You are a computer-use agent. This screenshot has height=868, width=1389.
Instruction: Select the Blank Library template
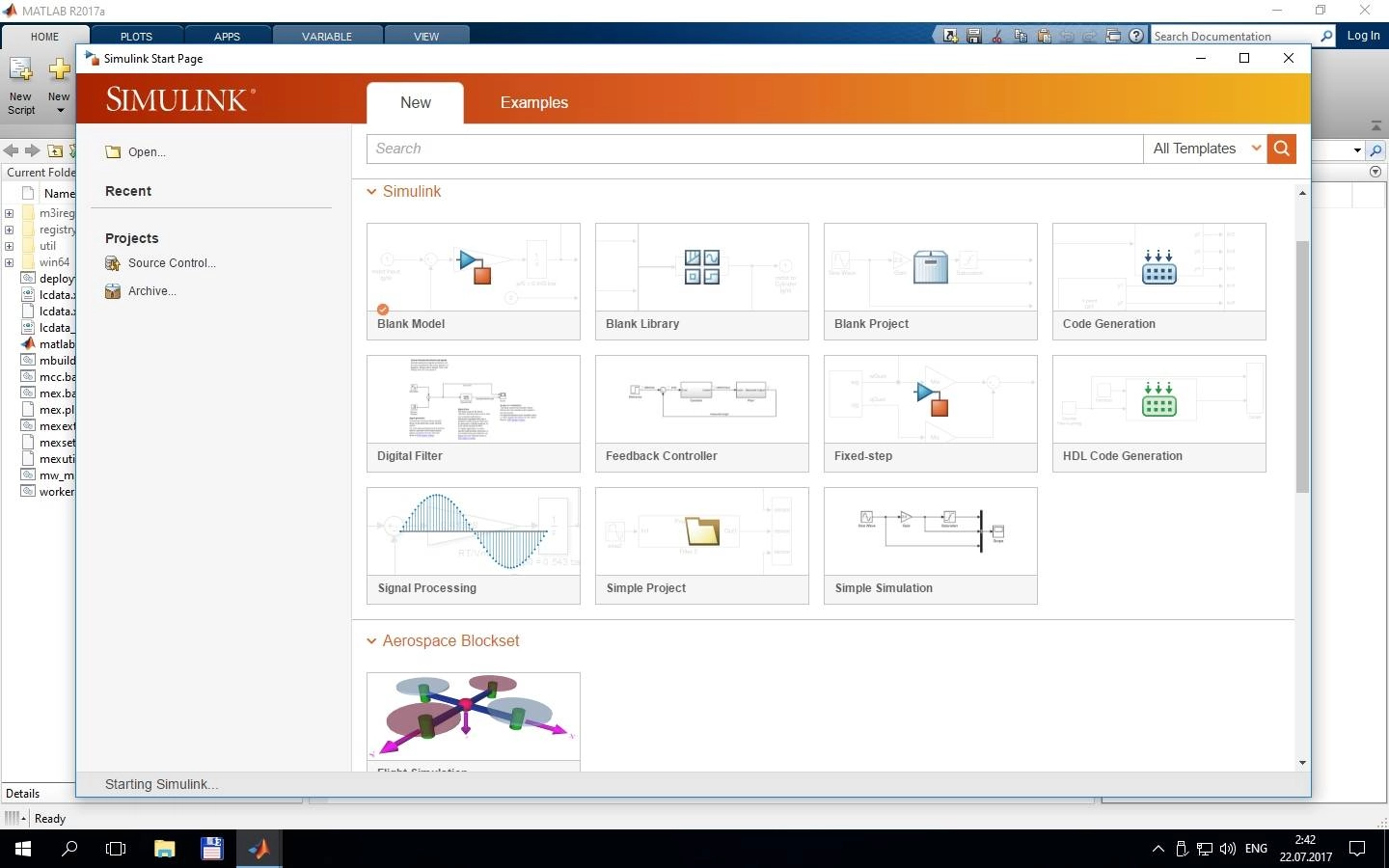coord(702,282)
